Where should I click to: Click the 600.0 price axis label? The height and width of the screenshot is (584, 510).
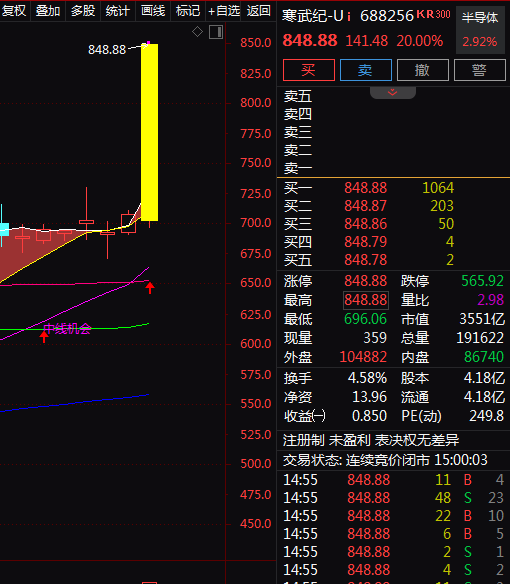256,344
